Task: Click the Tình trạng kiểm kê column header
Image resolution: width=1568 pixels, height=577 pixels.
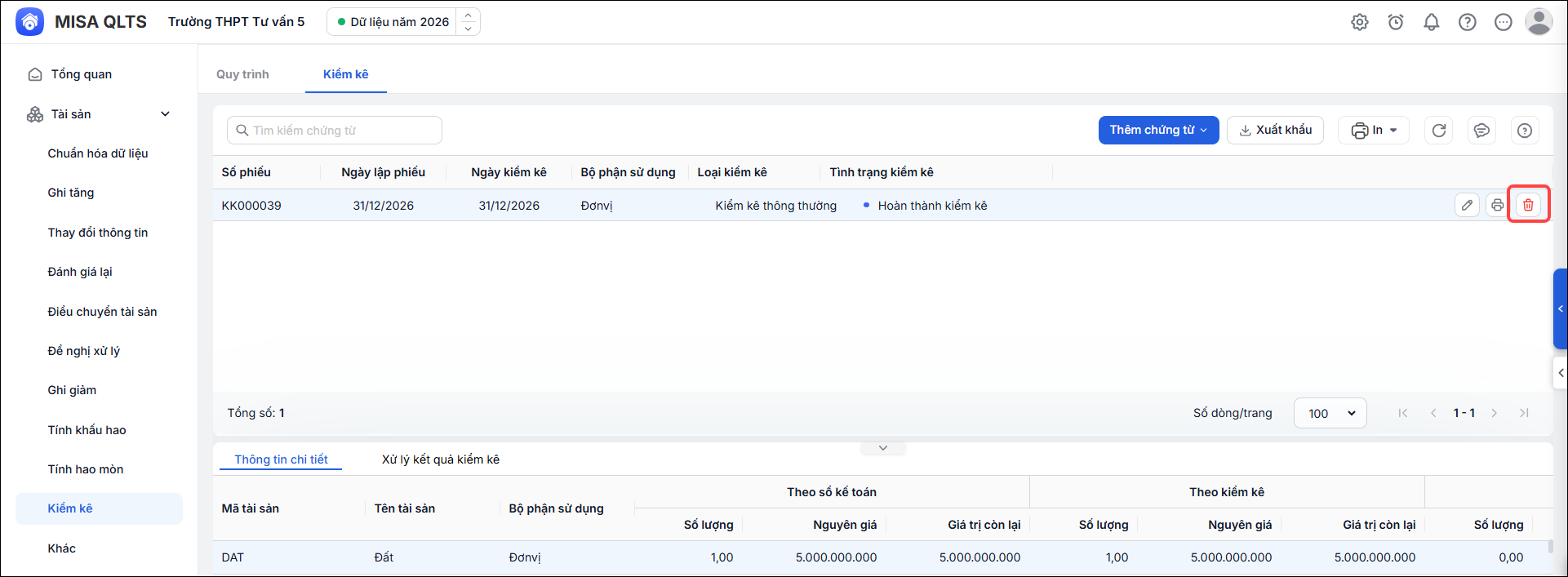Action: point(882,172)
